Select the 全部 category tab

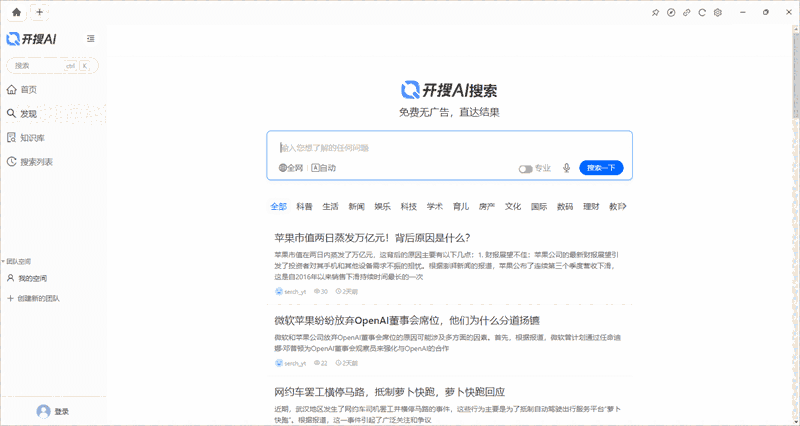[x=279, y=207]
